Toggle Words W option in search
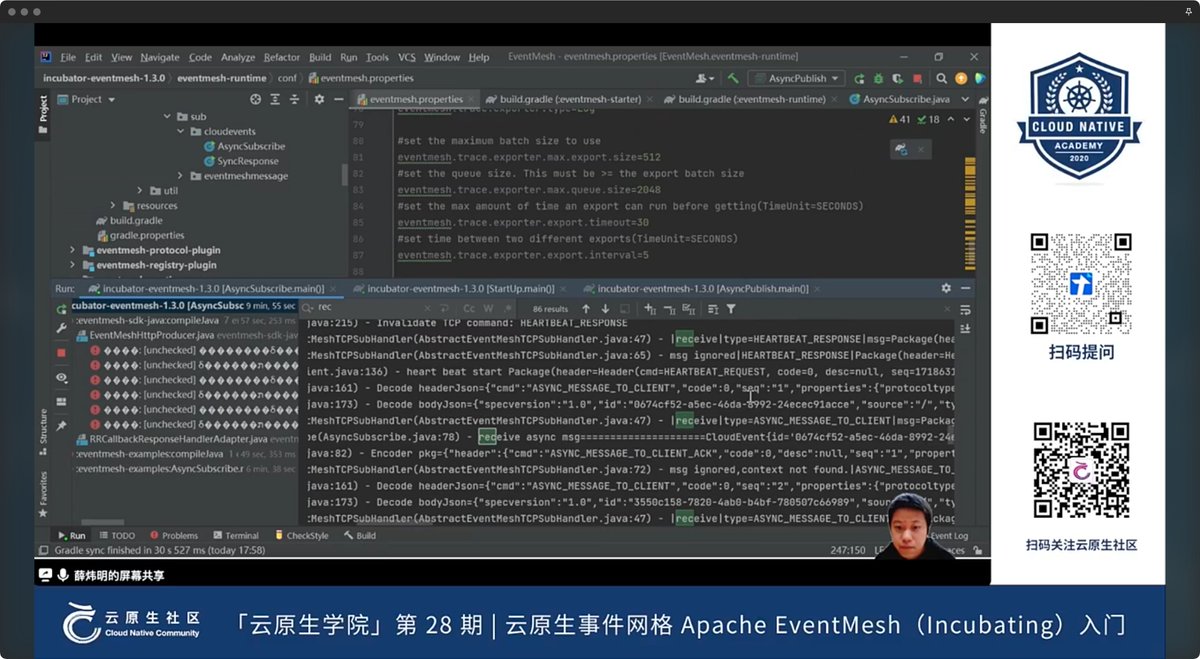This screenshot has height=659, width=1200. click(488, 309)
